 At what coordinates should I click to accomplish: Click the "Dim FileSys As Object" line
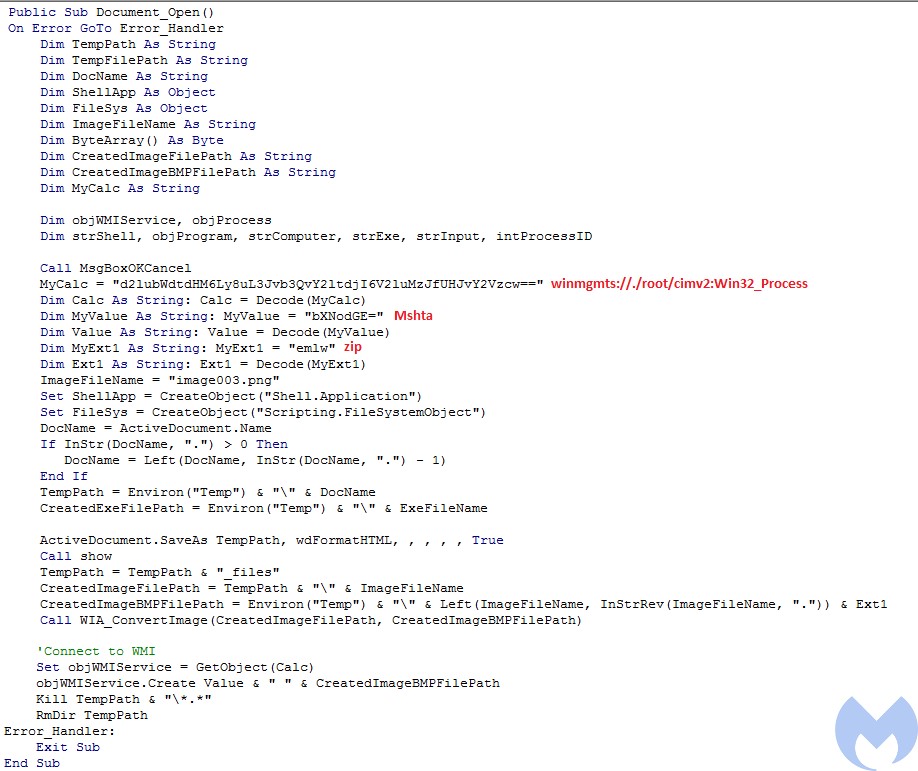[124, 108]
